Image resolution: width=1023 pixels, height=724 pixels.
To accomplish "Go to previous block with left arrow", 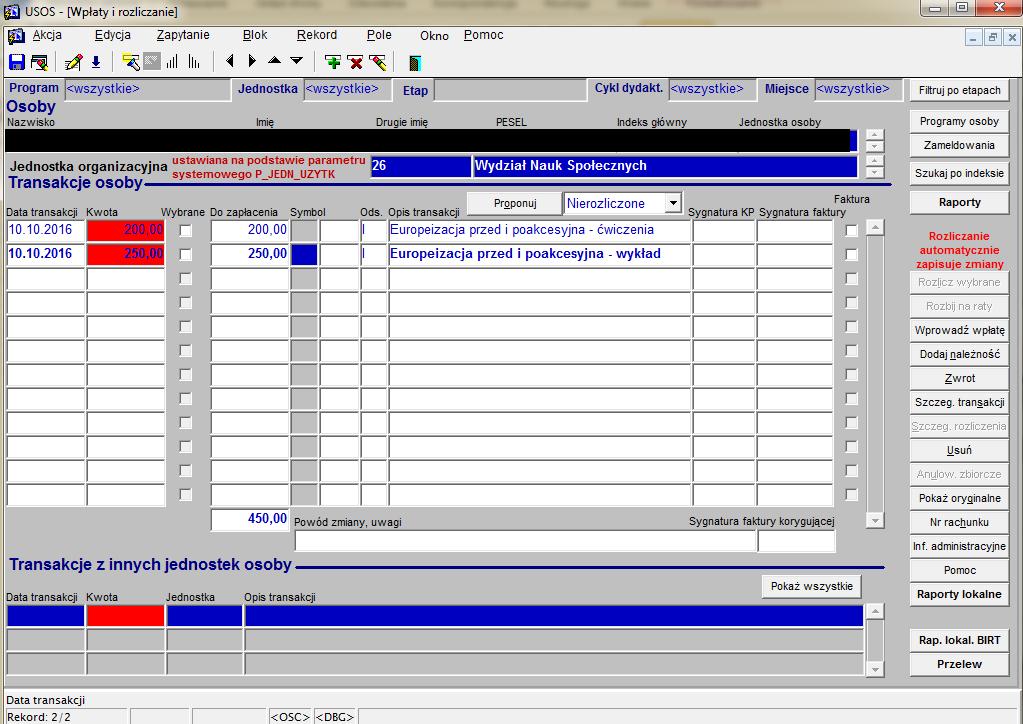I will coord(230,61).
